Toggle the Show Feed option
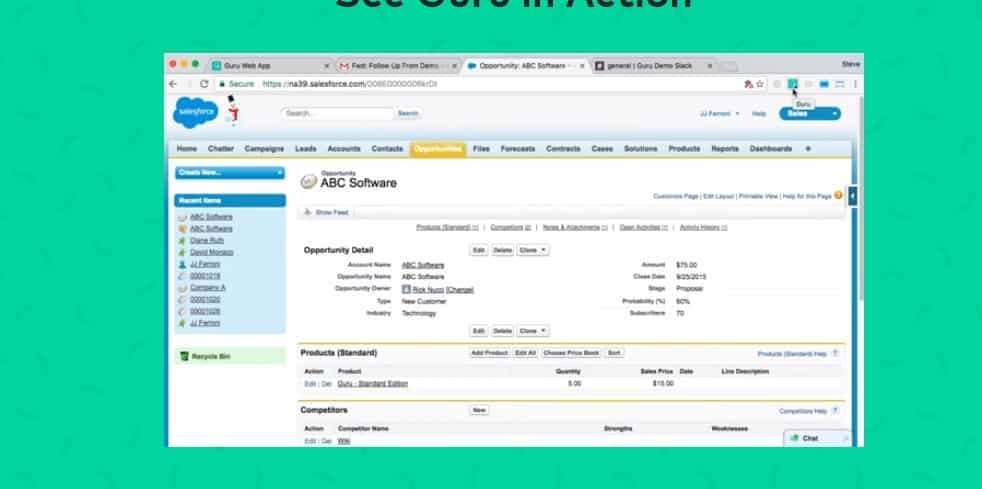This screenshot has height=489, width=982. coord(329,212)
